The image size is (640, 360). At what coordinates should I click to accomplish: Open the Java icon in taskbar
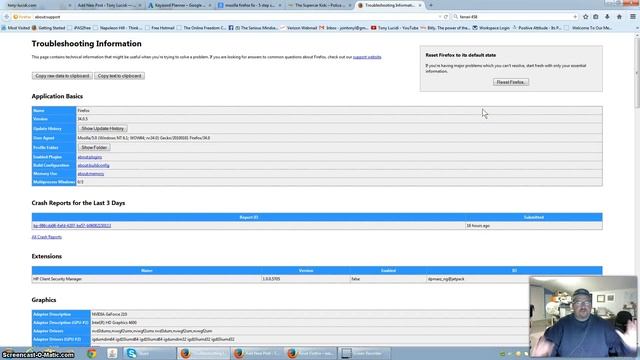pyautogui.click(x=112, y=353)
